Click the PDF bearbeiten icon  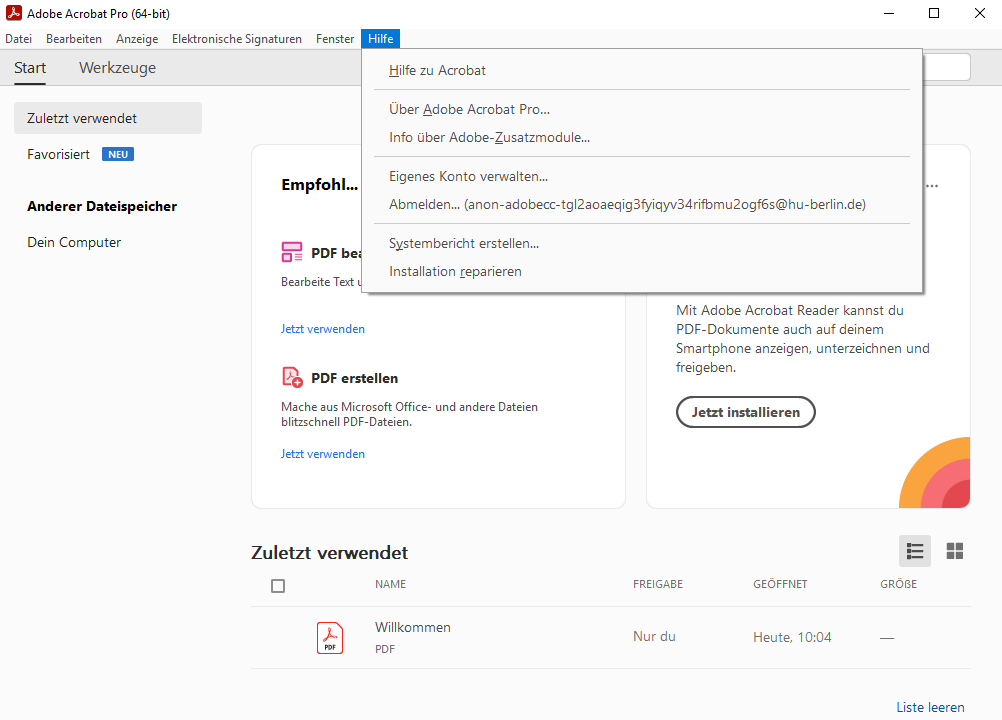[x=292, y=252]
